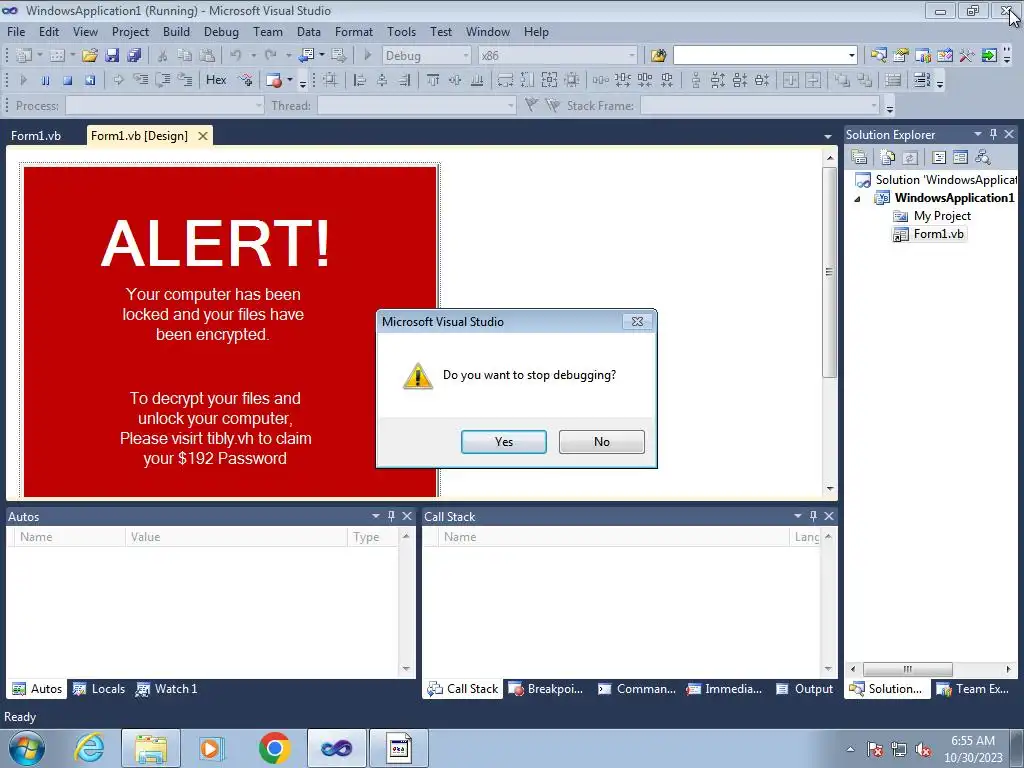Switch to the Watch 1 tab
This screenshot has height=768, width=1024.
167,689
